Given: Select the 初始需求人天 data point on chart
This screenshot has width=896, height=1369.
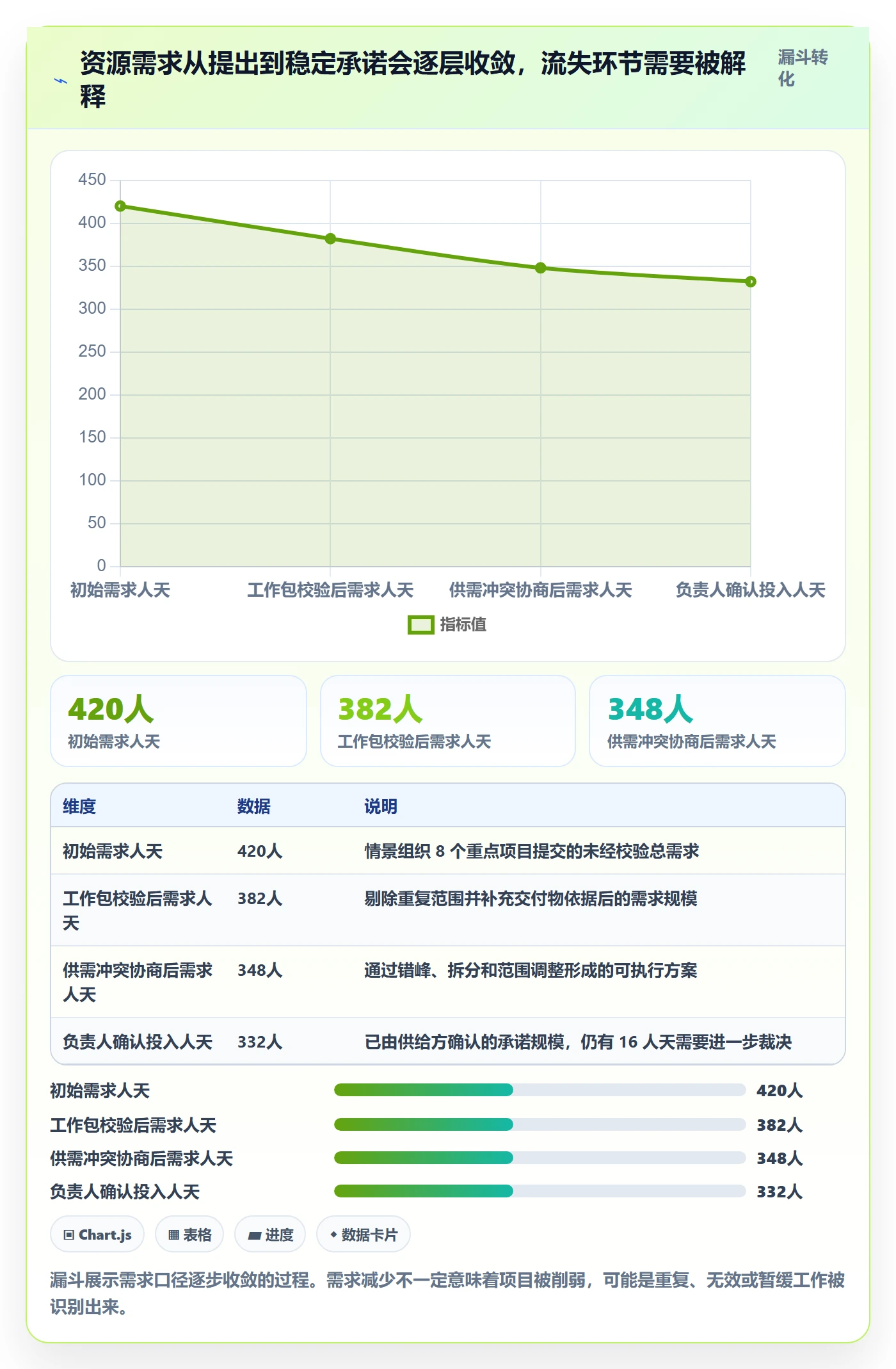Looking at the screenshot, I should pyautogui.click(x=120, y=206).
